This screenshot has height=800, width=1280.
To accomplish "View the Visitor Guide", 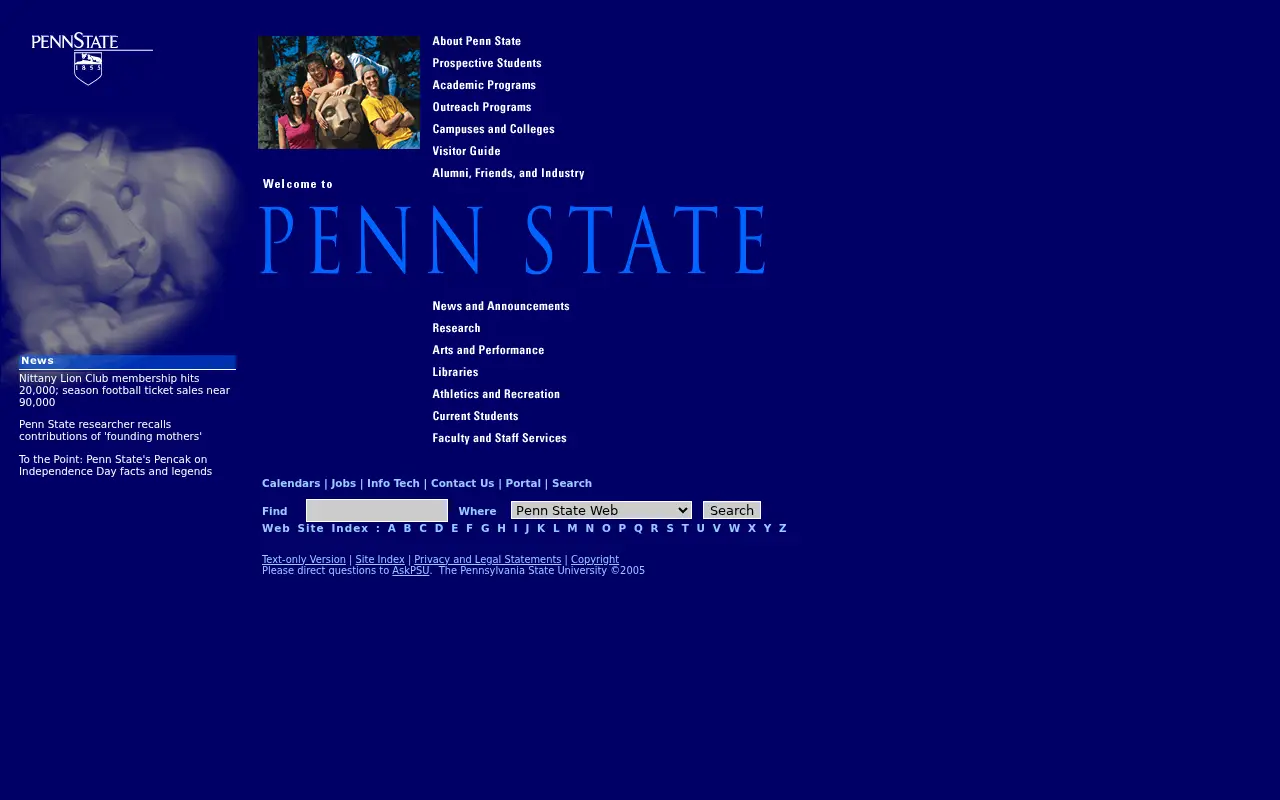I will click(x=466, y=151).
